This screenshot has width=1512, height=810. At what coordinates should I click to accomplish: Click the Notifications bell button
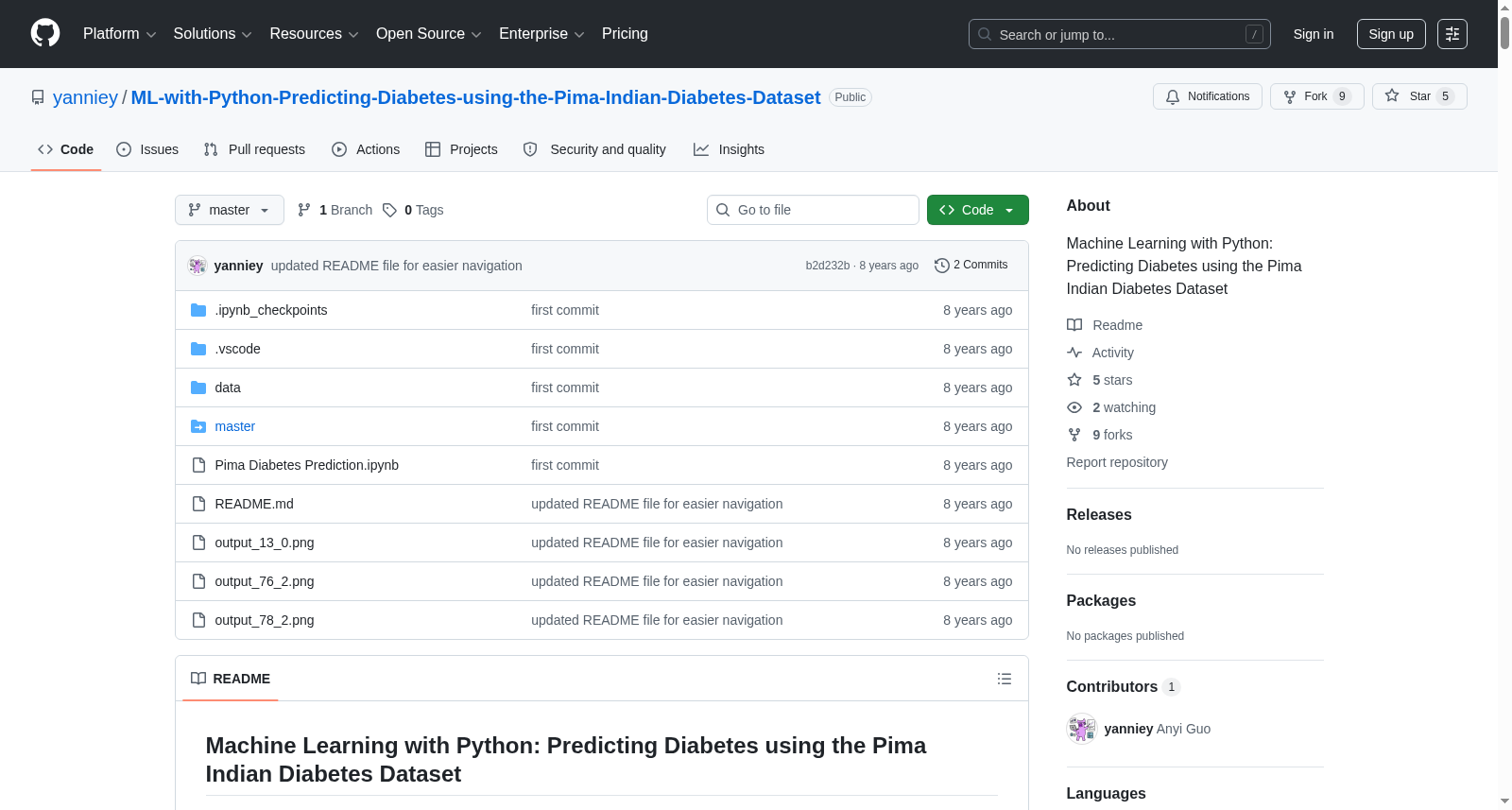tap(1207, 96)
